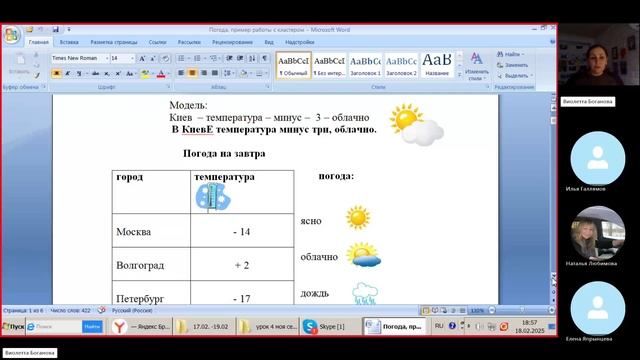Click the Format Painter brush icon

point(37,75)
